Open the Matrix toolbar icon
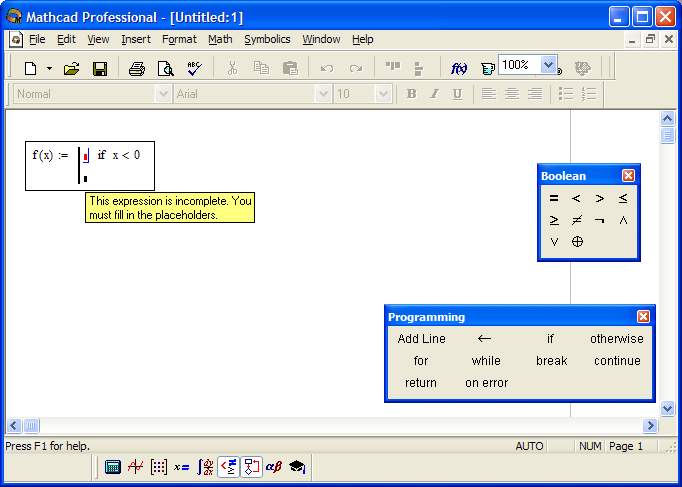 [x=159, y=467]
